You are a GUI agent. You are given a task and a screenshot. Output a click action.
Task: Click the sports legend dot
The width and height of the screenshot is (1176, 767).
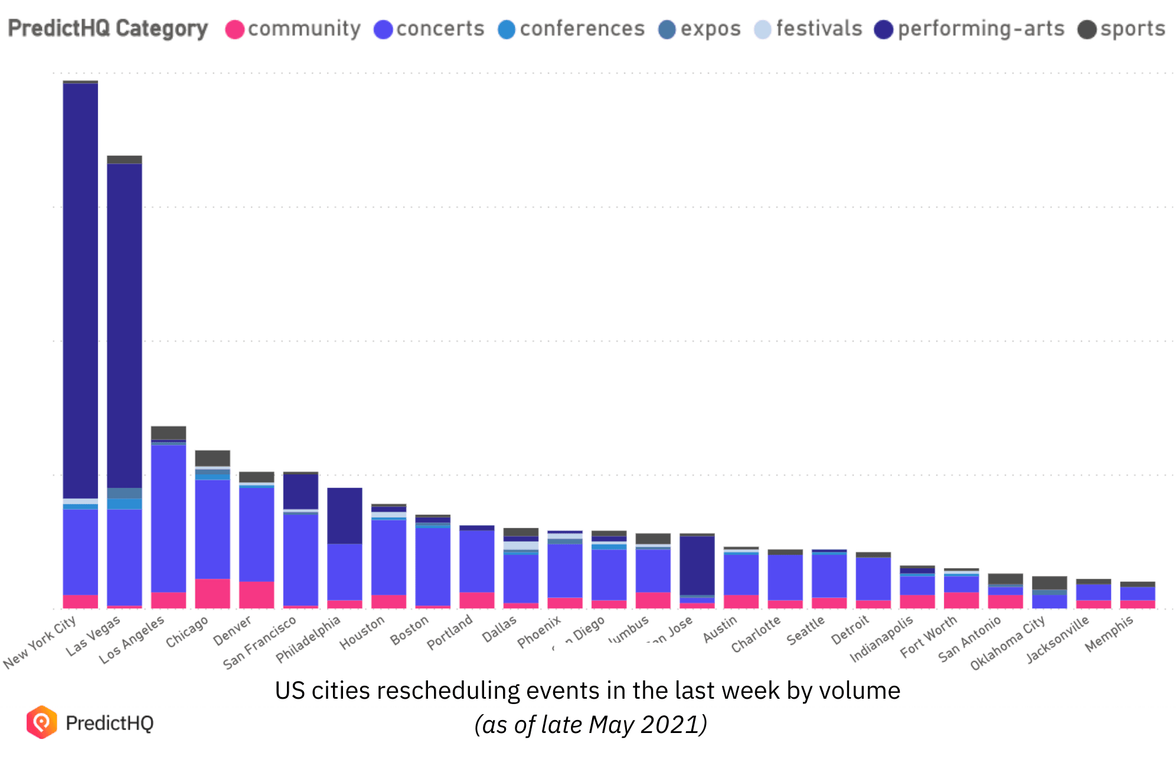click(1085, 29)
